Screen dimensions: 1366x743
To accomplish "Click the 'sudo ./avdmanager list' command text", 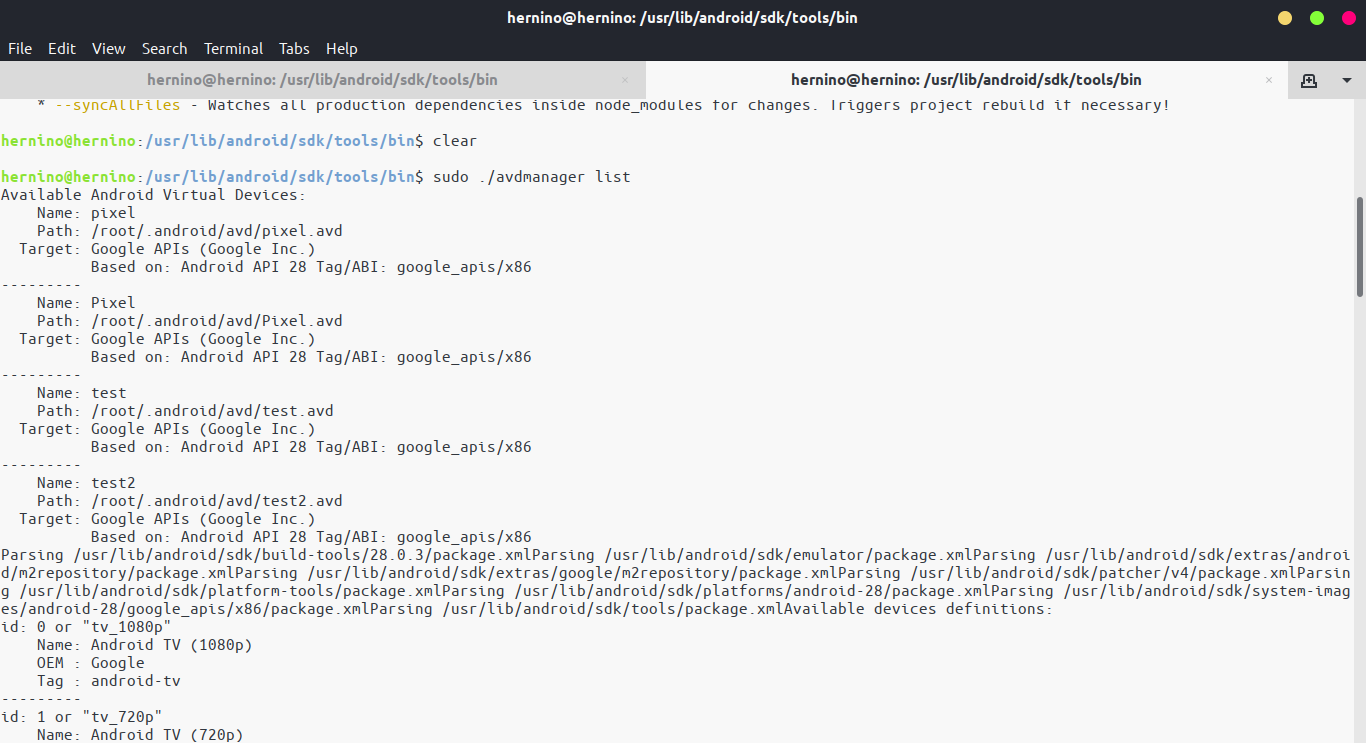I will point(531,177).
